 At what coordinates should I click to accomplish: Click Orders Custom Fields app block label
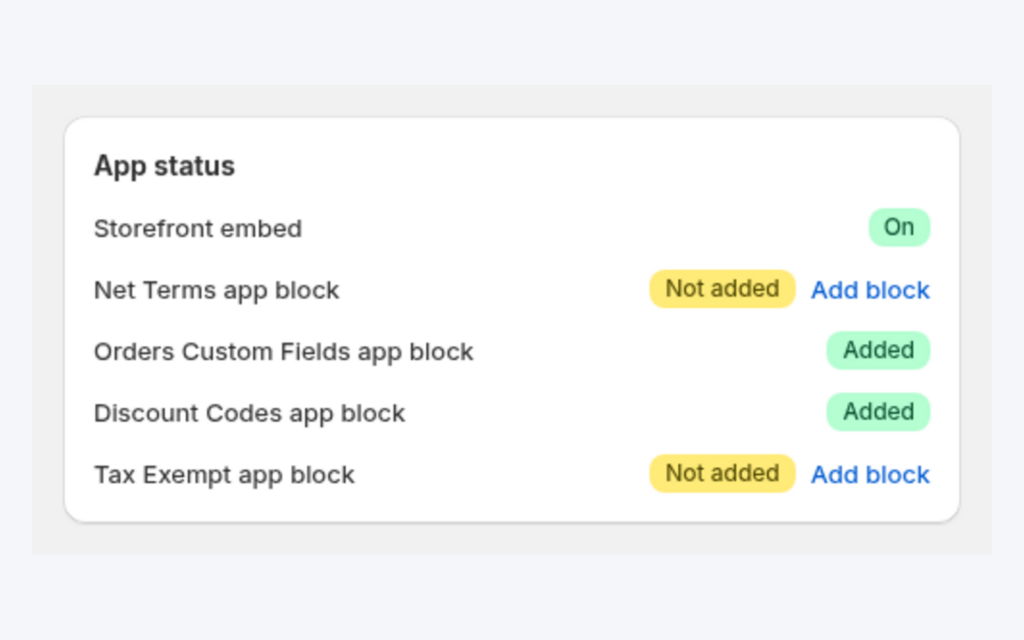(x=283, y=351)
